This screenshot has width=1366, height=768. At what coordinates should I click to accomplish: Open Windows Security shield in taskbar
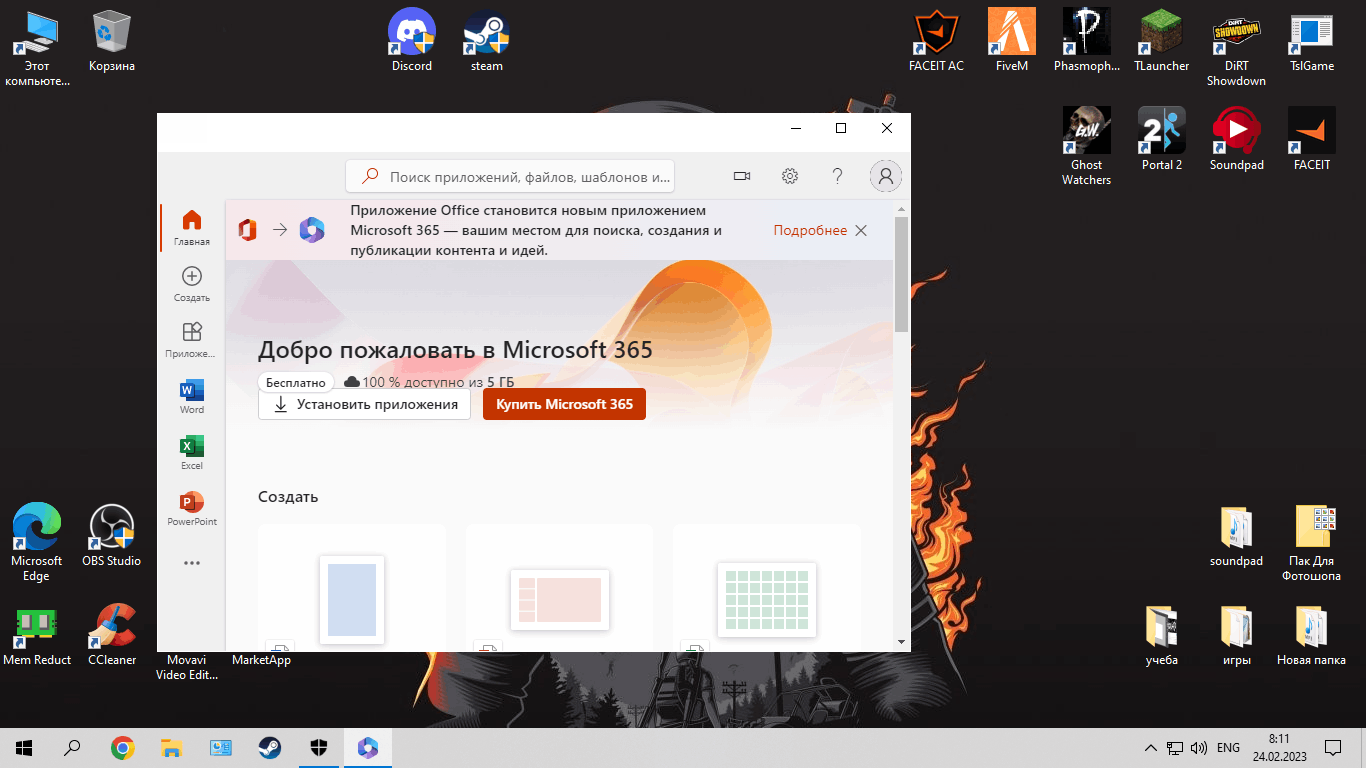coord(319,747)
